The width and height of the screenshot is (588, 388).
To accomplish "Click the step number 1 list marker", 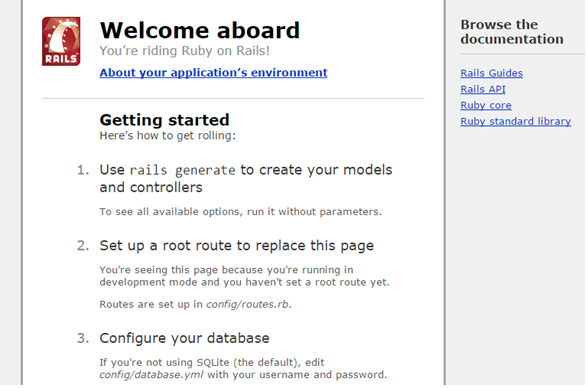I will click(83, 170).
